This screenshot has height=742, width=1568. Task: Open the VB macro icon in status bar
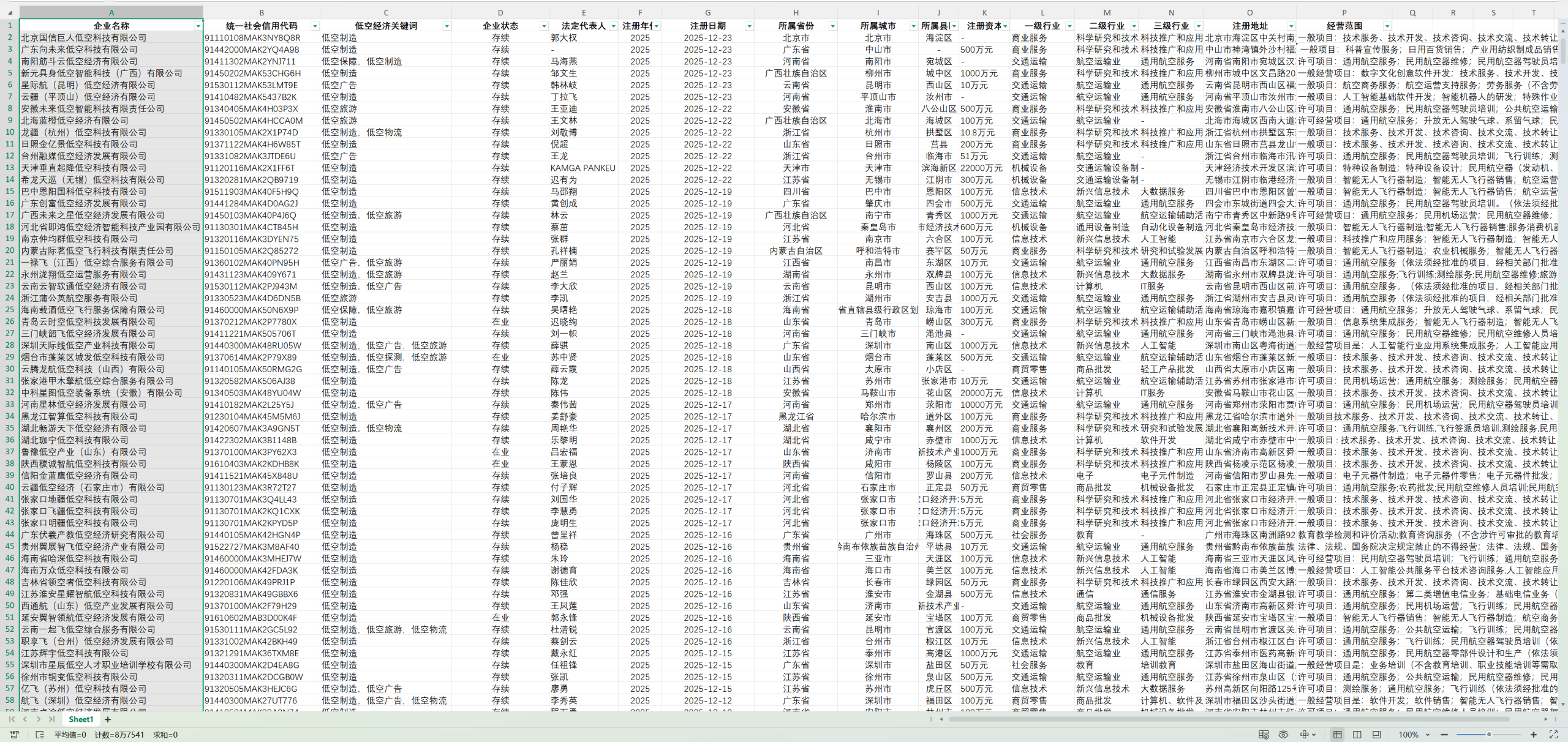(15, 735)
